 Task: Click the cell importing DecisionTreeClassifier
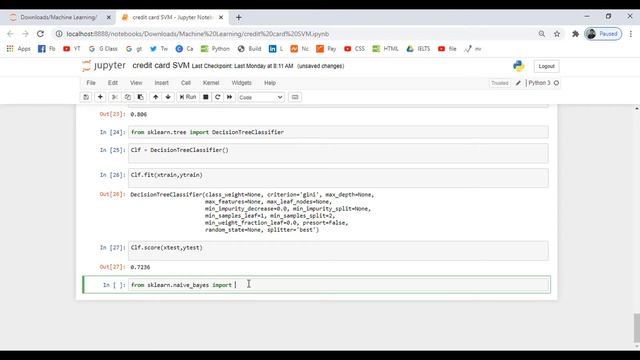338,132
